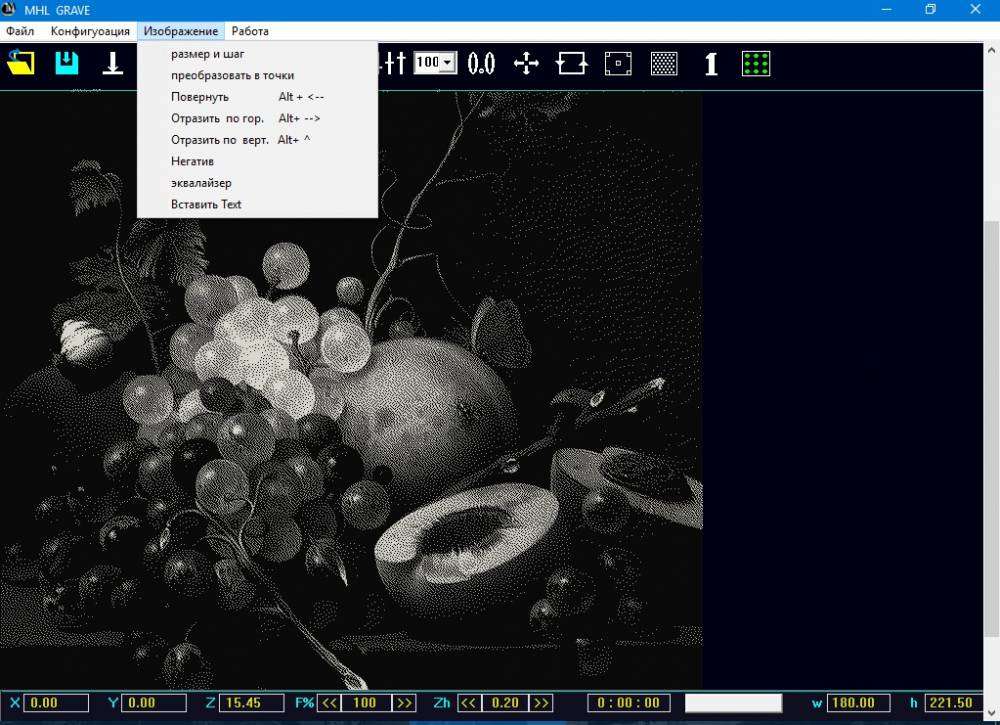The width and height of the screenshot is (1000, 725).
Task: Click the open file folder icon
Action: [21, 63]
